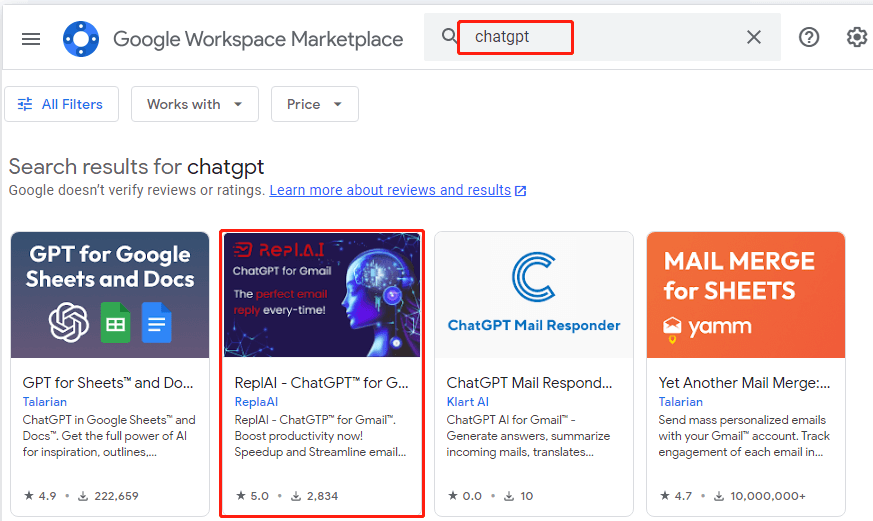873x521 pixels.
Task: Open the ReplAI ChatGPT for Gmail thumbnail
Action: click(x=322, y=294)
